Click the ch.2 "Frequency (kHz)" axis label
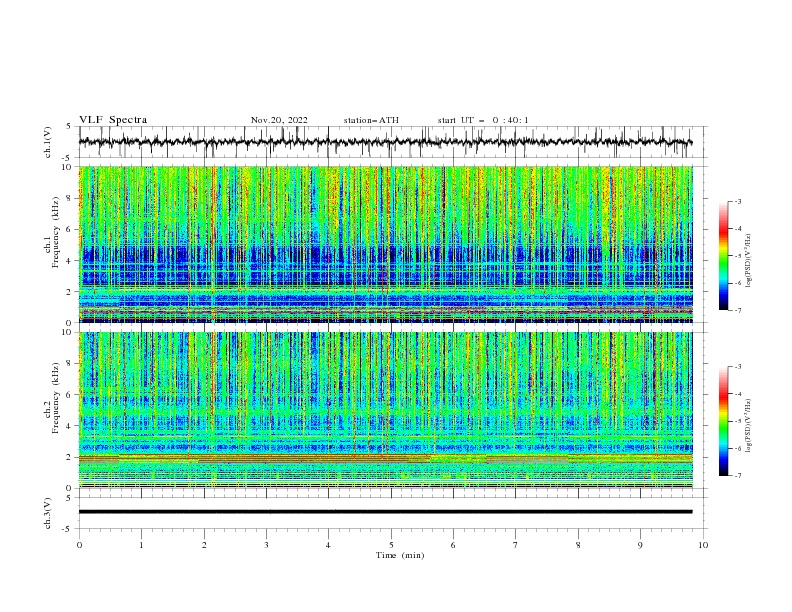Image resolution: width=792 pixels, height=612 pixels. click(x=56, y=398)
